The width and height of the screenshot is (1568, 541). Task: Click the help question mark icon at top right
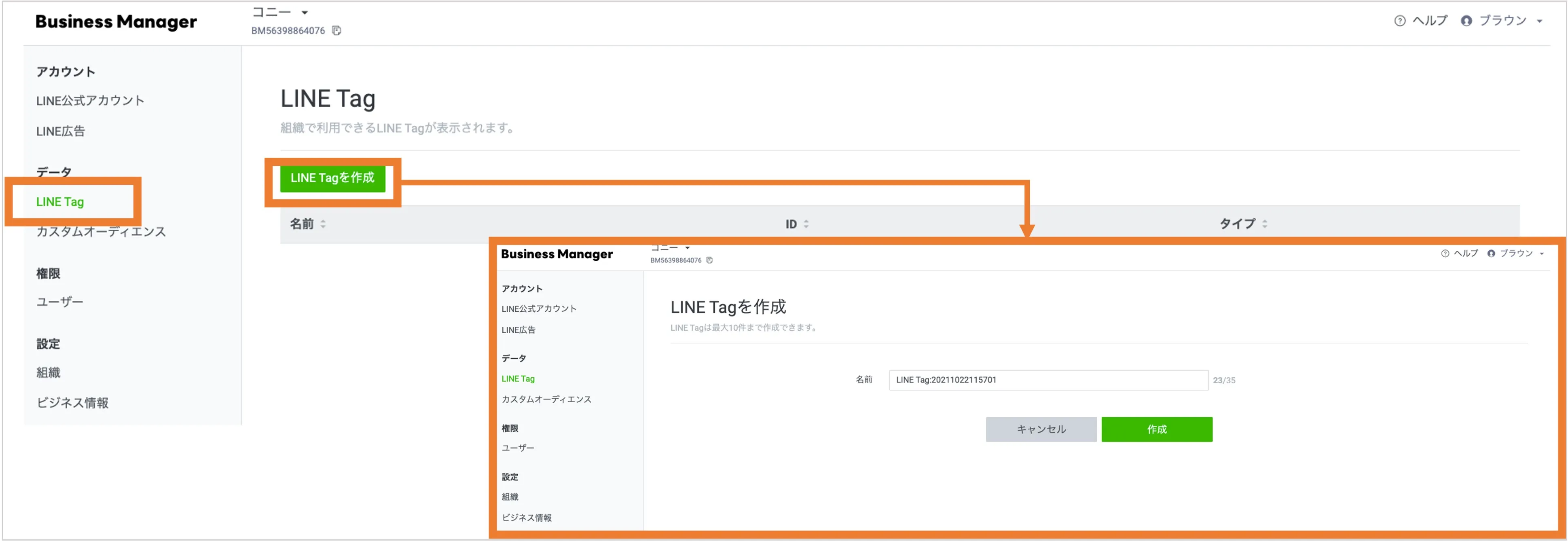pyautogui.click(x=1399, y=21)
